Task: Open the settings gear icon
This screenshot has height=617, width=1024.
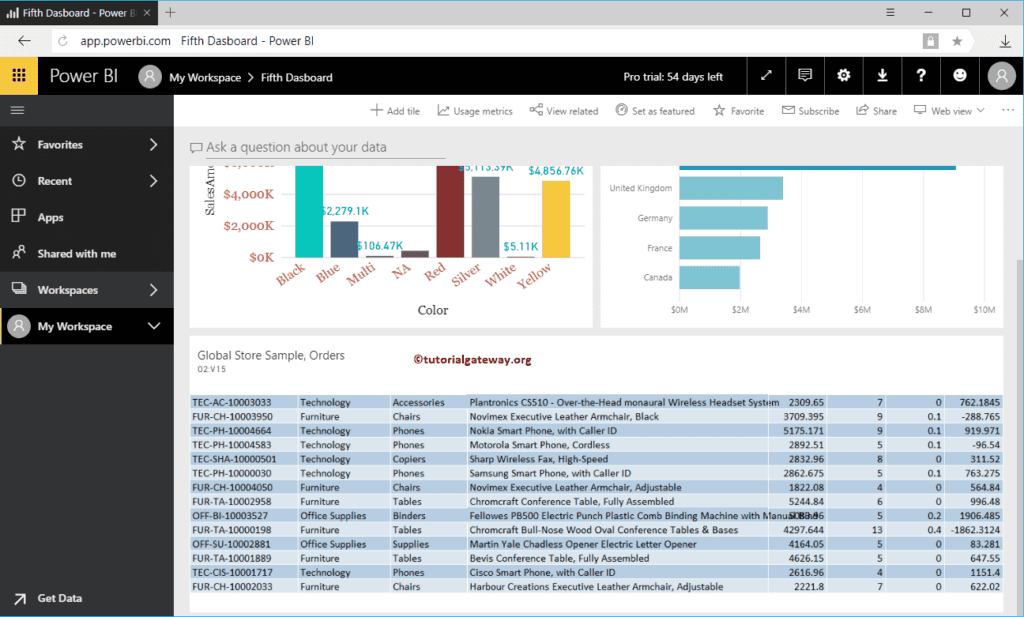Action: coord(844,76)
